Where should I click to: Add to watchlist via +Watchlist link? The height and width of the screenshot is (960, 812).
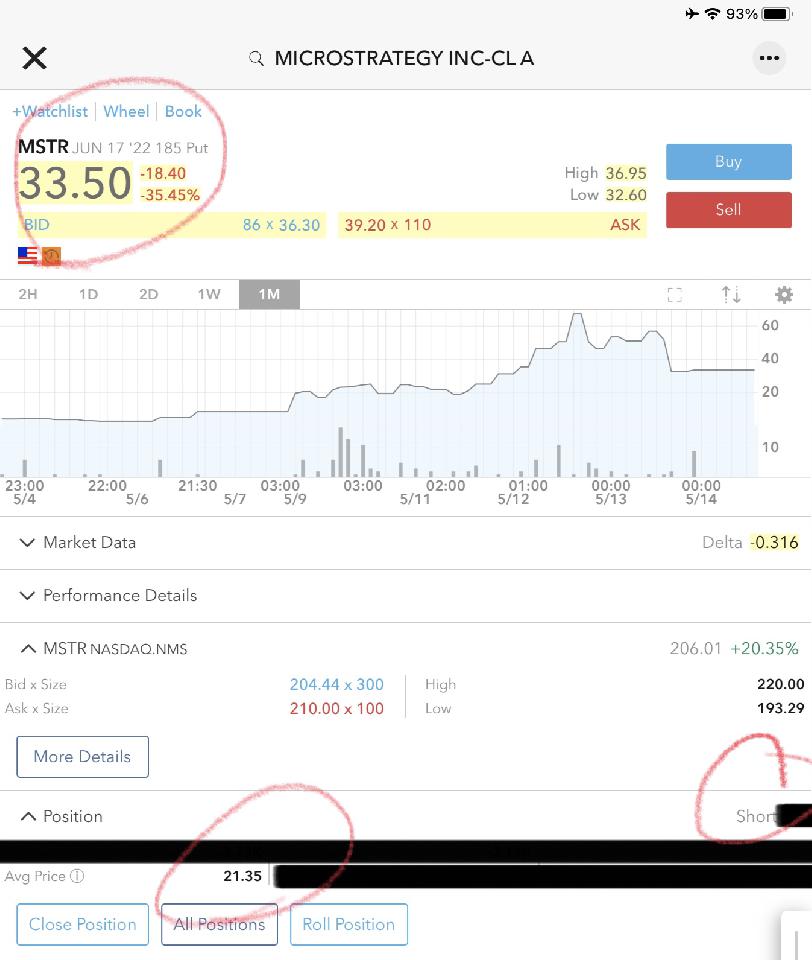pyautogui.click(x=50, y=112)
